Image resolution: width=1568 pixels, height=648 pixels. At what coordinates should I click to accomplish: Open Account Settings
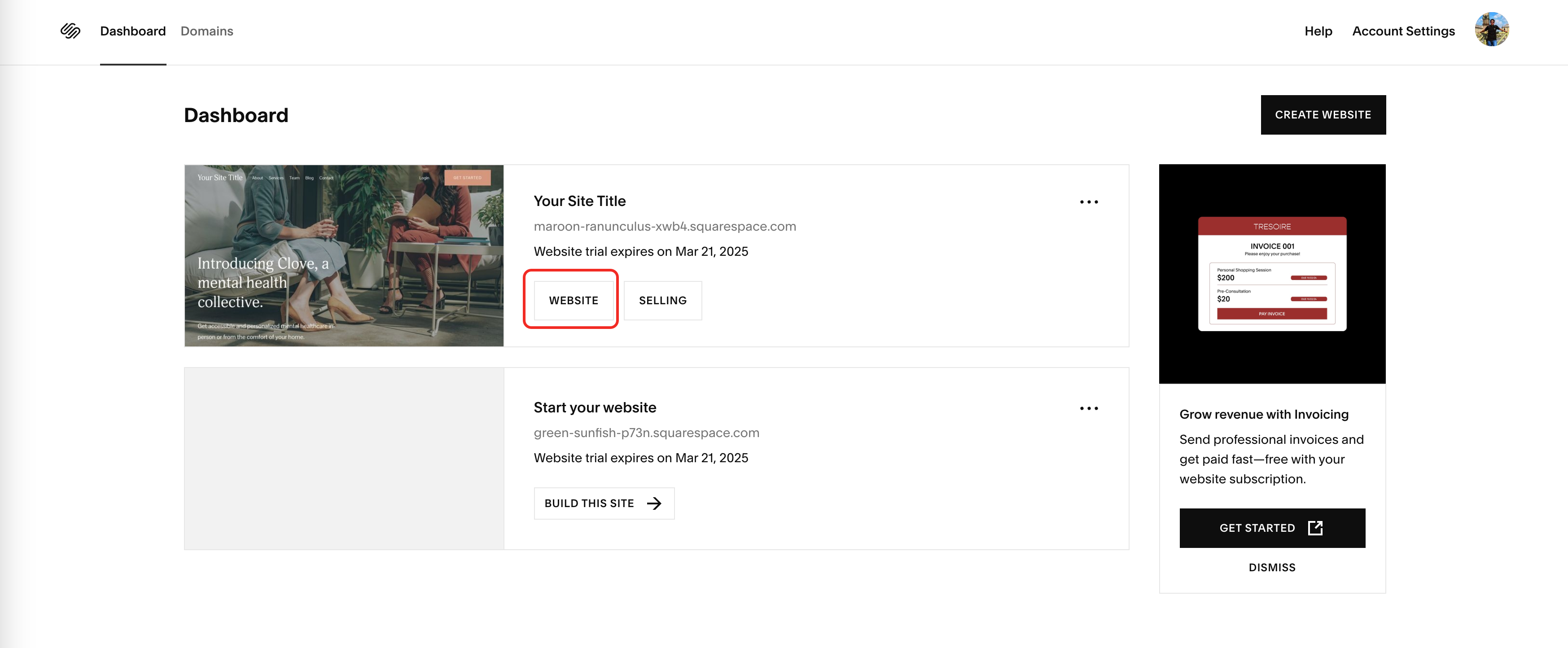[1403, 31]
